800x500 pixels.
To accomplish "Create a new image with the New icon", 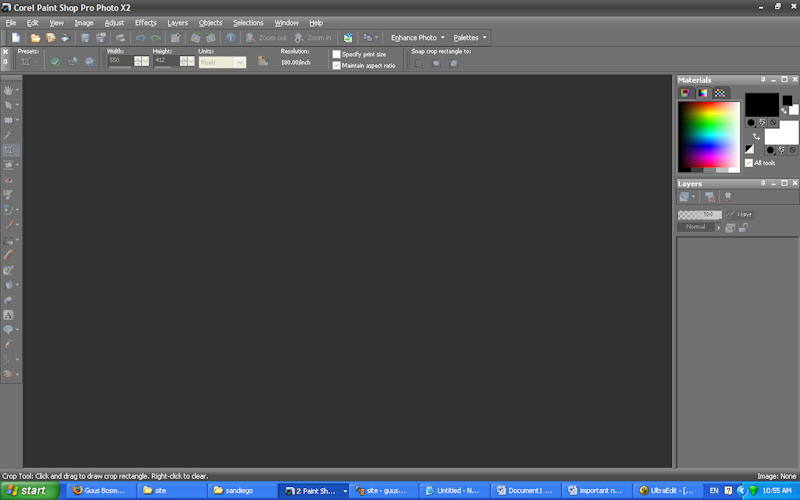I will pos(16,38).
